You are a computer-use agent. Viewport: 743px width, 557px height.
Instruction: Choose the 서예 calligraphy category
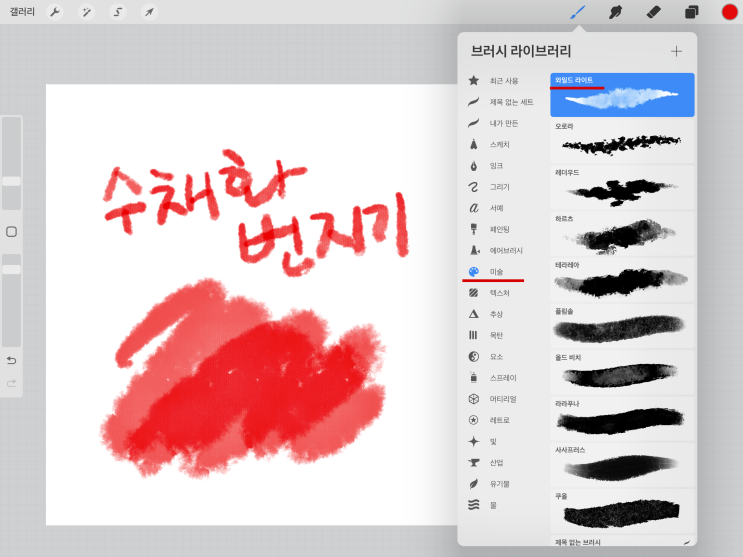tap(501, 208)
